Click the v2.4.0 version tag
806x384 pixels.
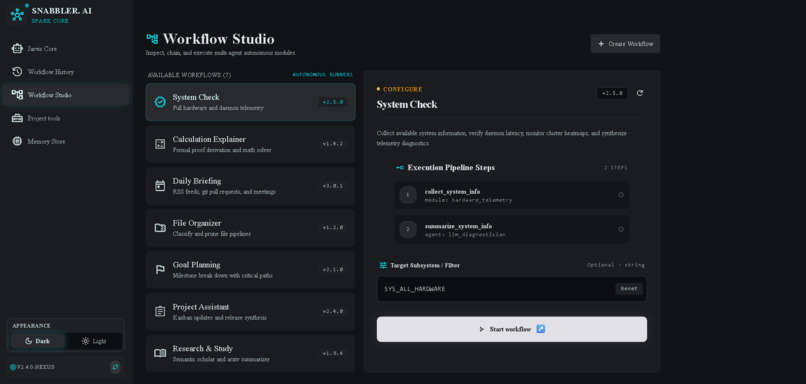pos(333,312)
